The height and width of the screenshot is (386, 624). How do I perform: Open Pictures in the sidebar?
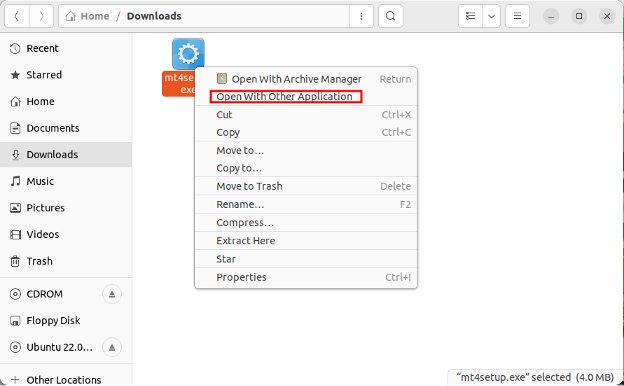[66, 208]
